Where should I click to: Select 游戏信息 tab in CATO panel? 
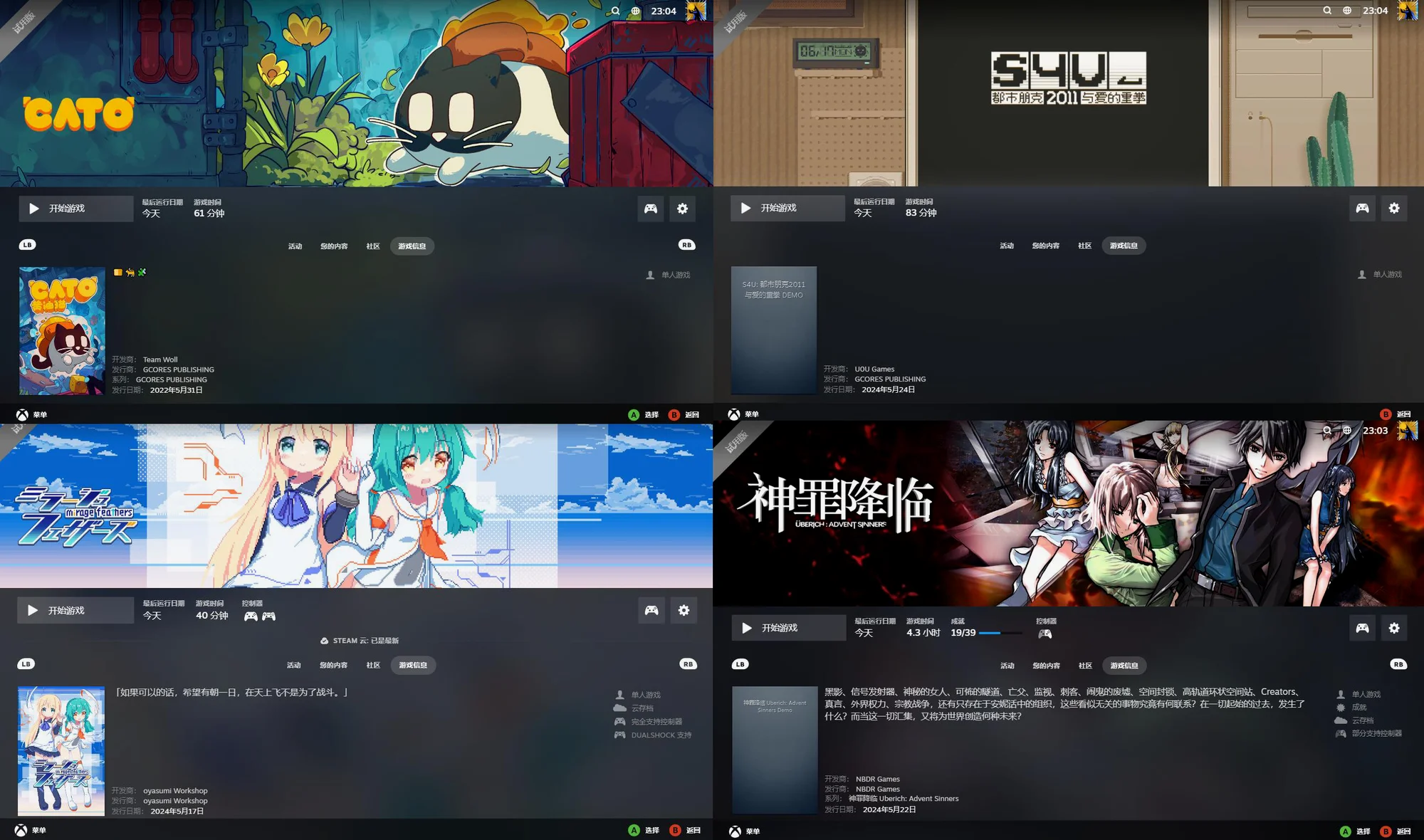point(412,246)
